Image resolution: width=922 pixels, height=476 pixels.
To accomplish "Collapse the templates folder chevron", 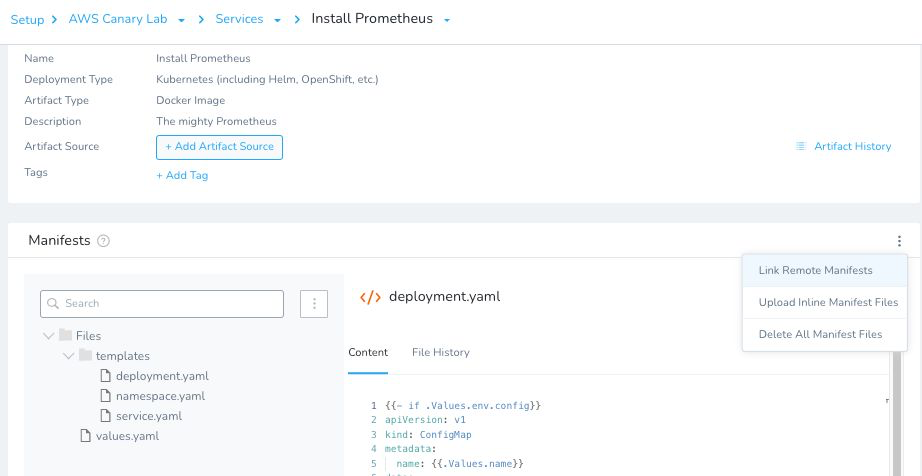I will click(69, 356).
